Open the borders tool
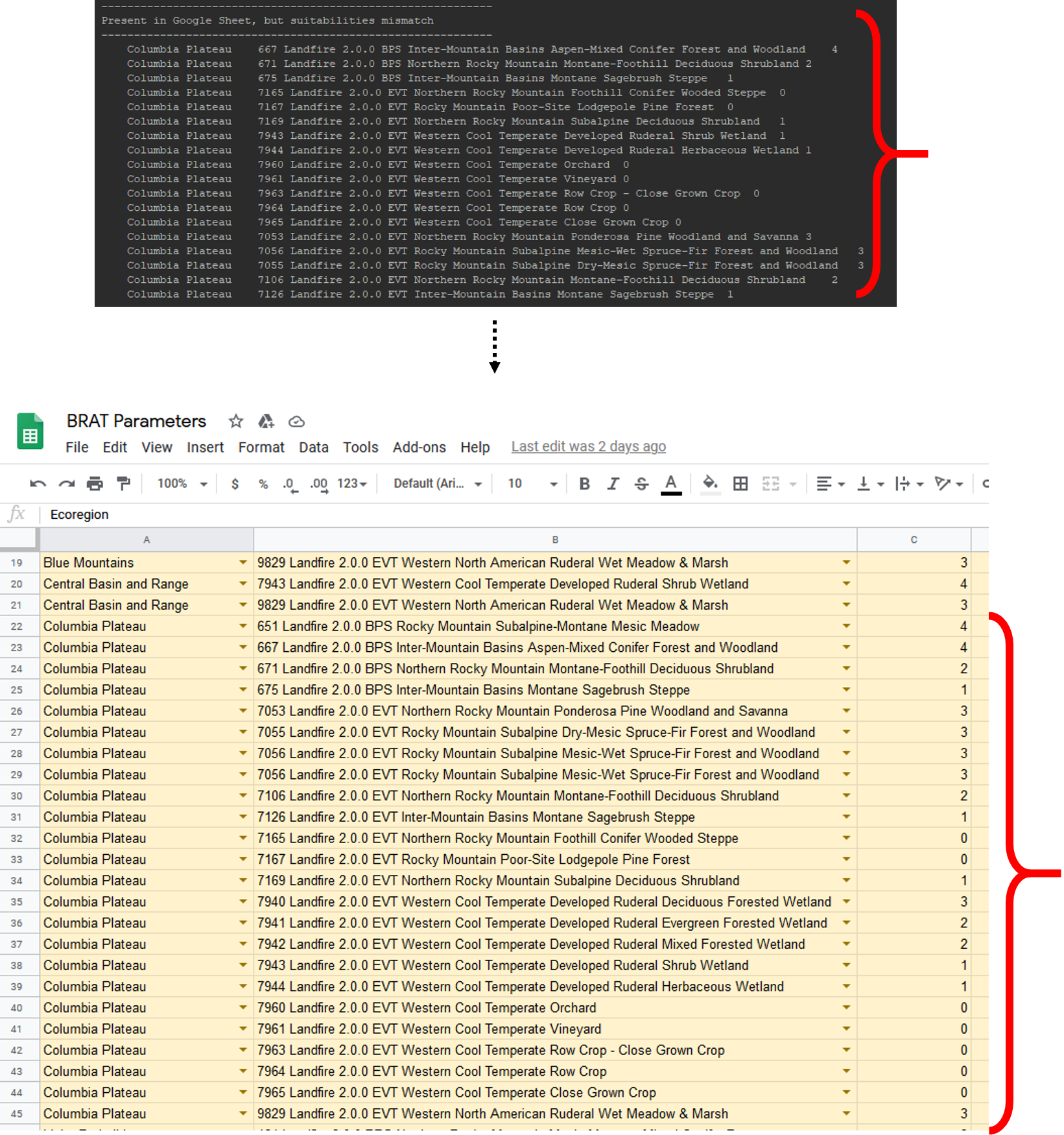The width and height of the screenshot is (1064, 1135). coord(740,484)
